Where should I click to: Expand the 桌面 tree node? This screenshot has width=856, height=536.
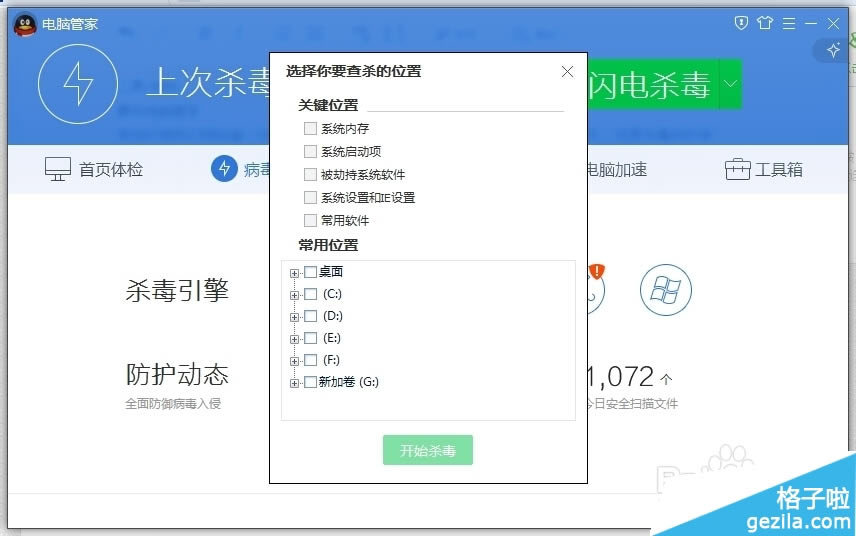294,273
